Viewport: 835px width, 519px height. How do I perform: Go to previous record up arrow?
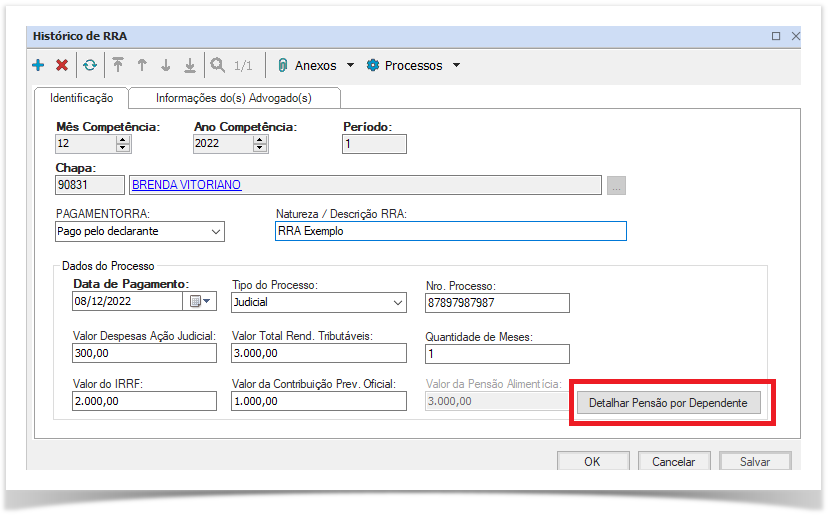142,65
